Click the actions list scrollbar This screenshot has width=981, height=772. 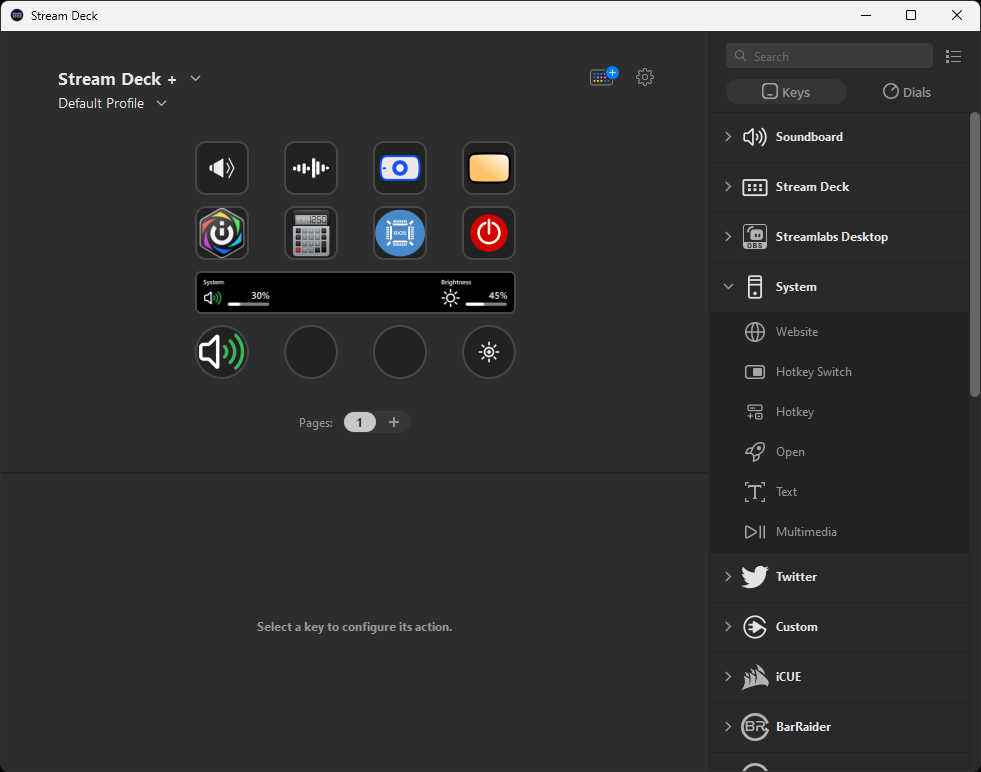974,254
